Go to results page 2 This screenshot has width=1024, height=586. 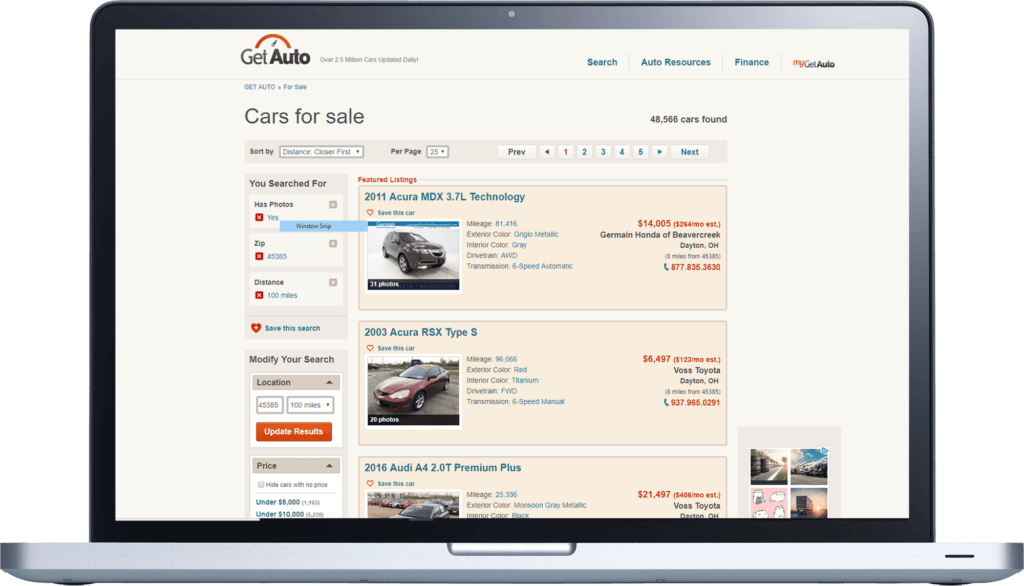(x=584, y=152)
